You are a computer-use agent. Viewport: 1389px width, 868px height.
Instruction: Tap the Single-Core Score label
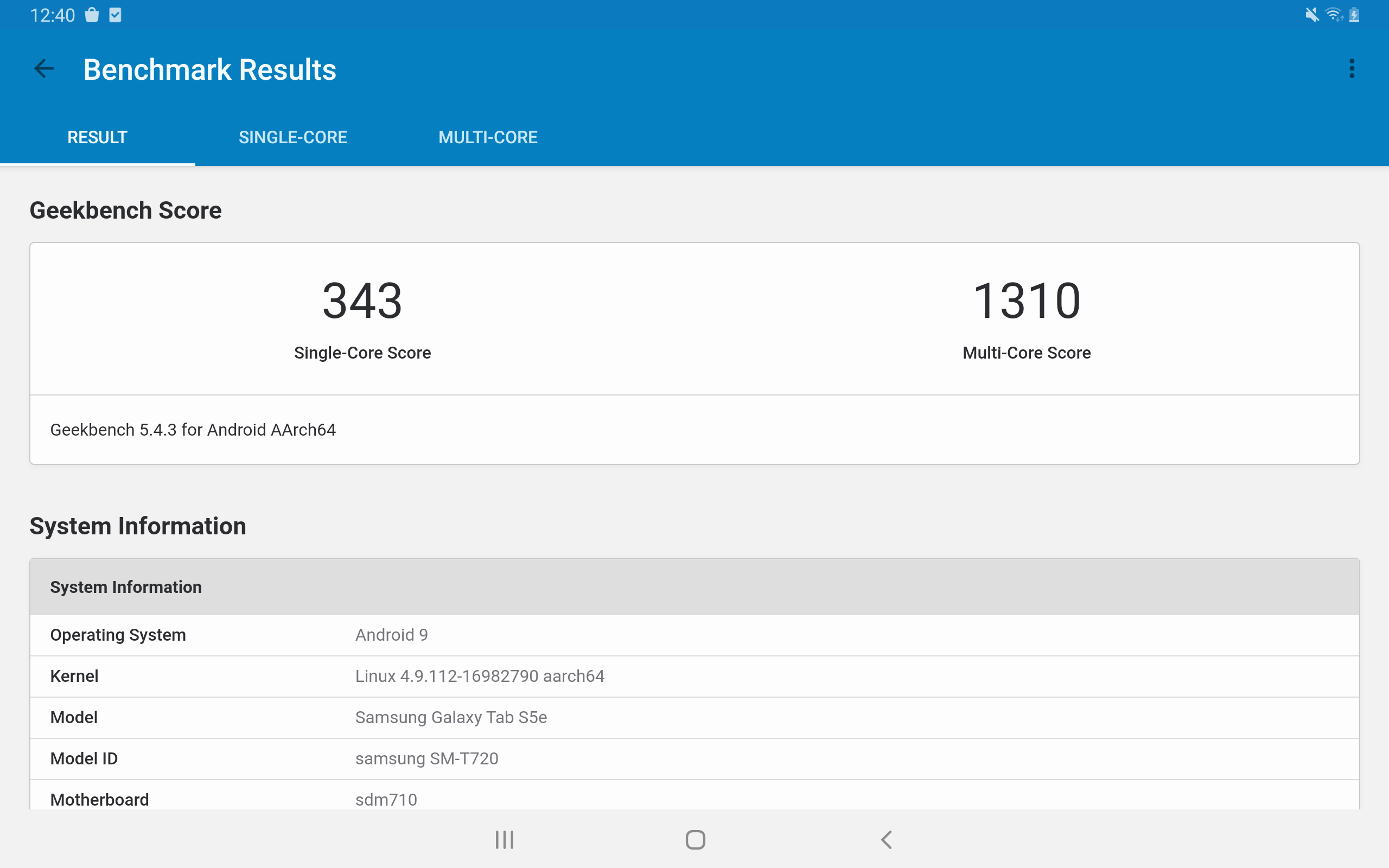pos(362,353)
